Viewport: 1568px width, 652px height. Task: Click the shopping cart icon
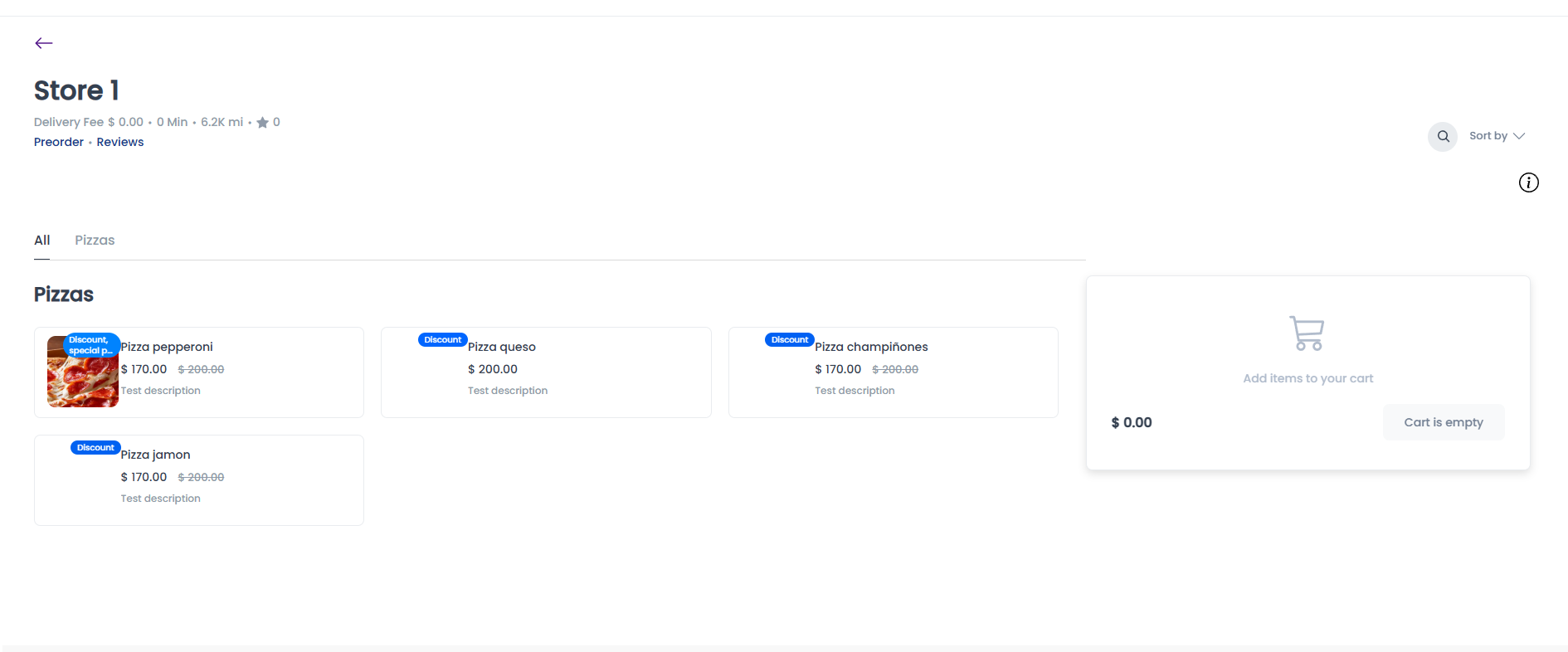click(x=1307, y=333)
